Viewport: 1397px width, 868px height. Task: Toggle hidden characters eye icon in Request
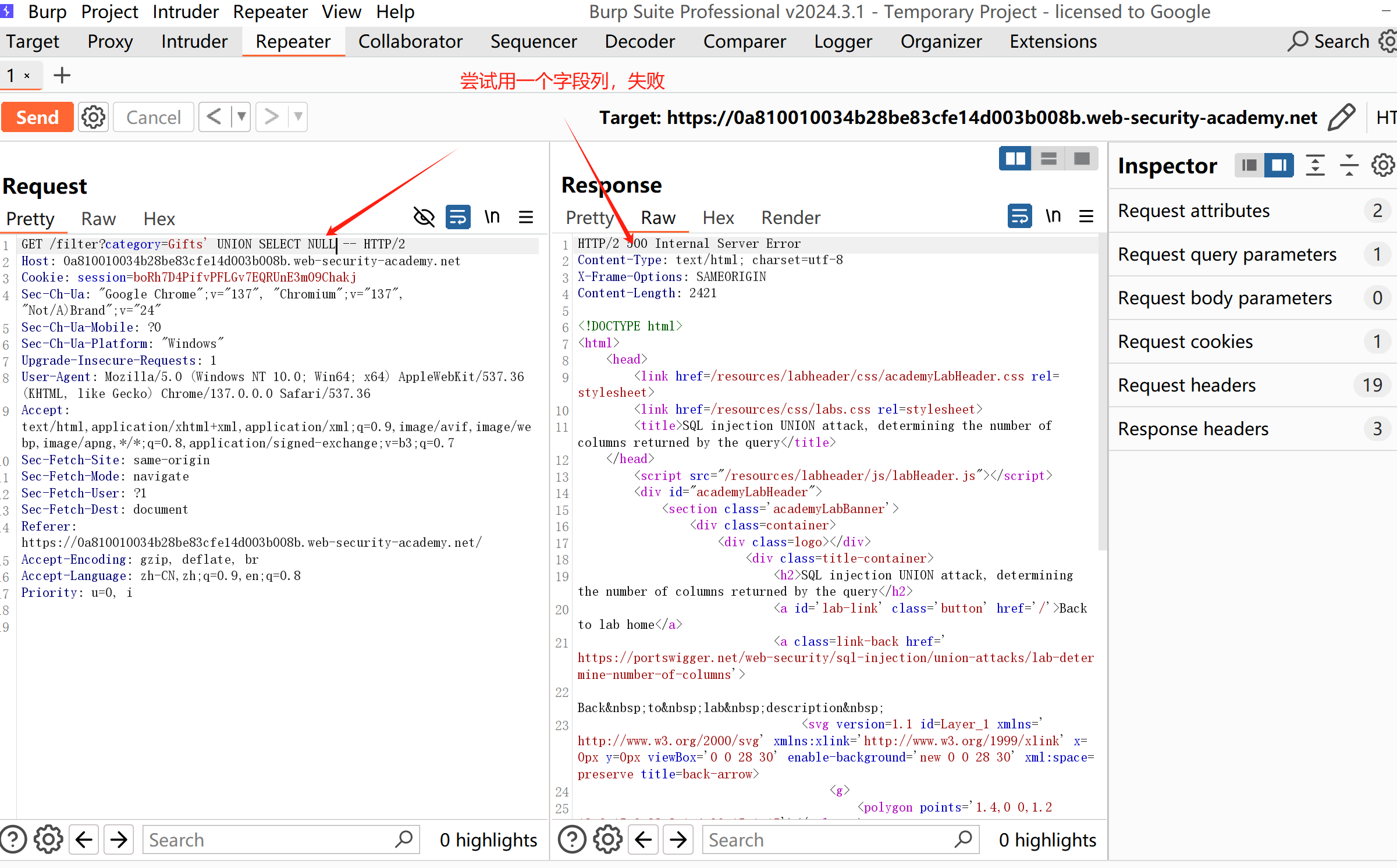(x=424, y=217)
